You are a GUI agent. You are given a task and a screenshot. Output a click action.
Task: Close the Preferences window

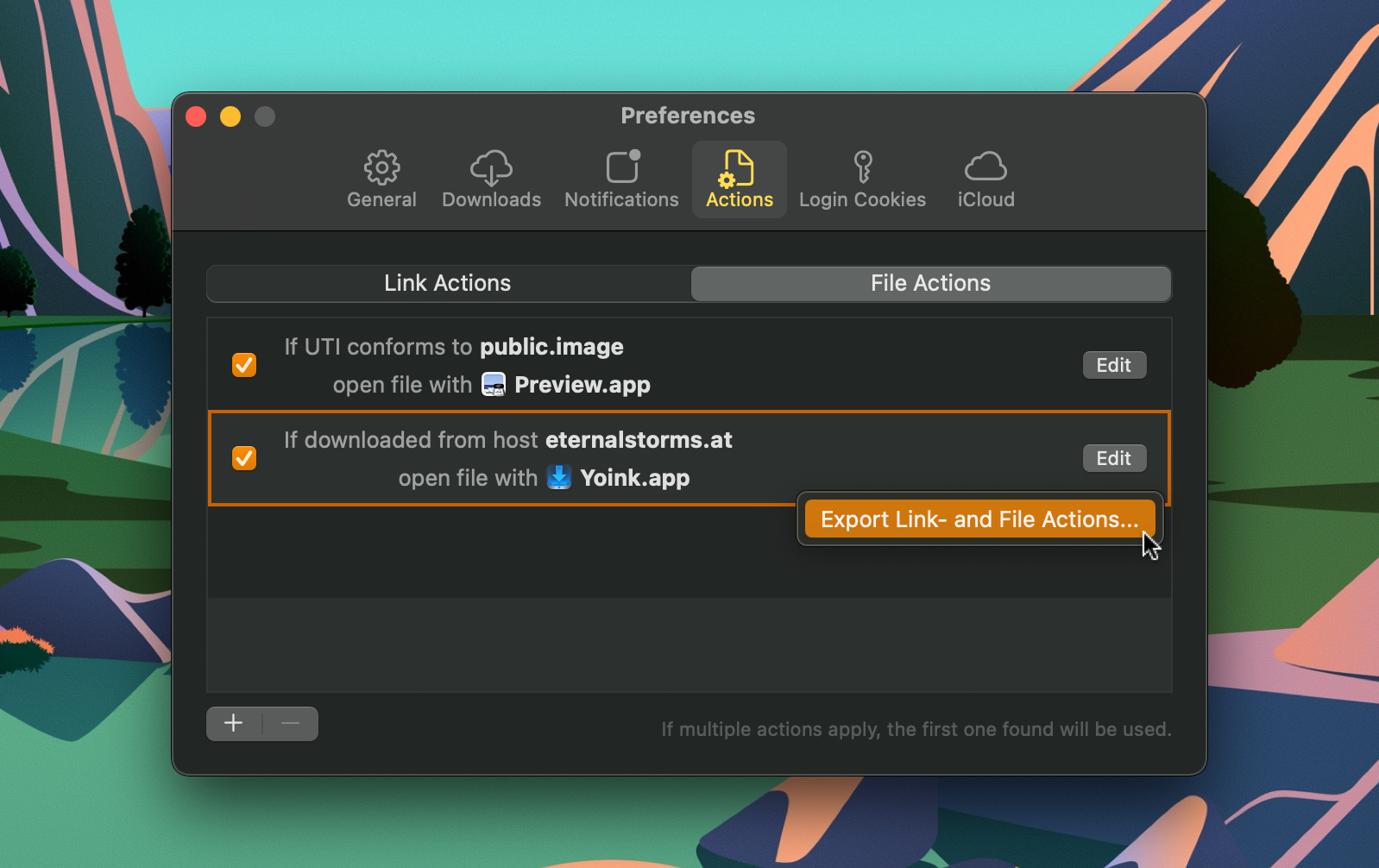[x=196, y=116]
